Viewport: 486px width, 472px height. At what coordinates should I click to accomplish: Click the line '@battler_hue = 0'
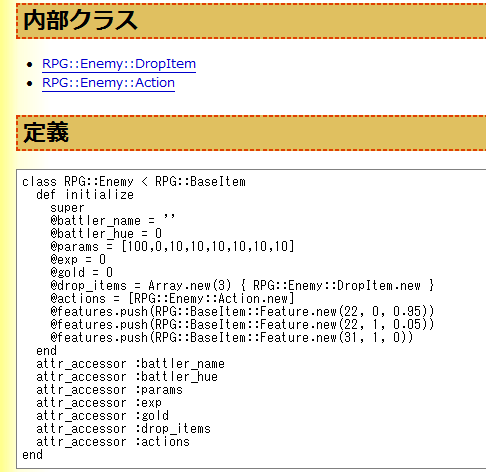[106, 234]
